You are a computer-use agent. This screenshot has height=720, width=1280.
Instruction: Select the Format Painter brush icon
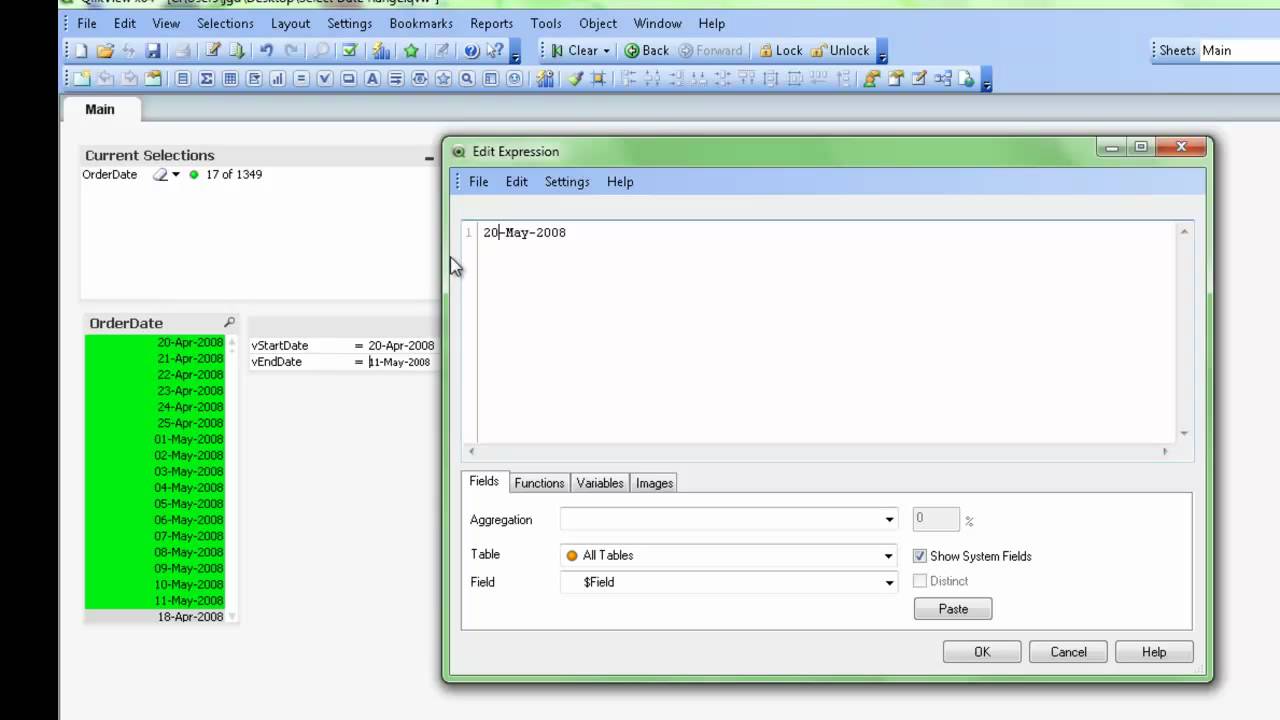pyautogui.click(x=575, y=79)
